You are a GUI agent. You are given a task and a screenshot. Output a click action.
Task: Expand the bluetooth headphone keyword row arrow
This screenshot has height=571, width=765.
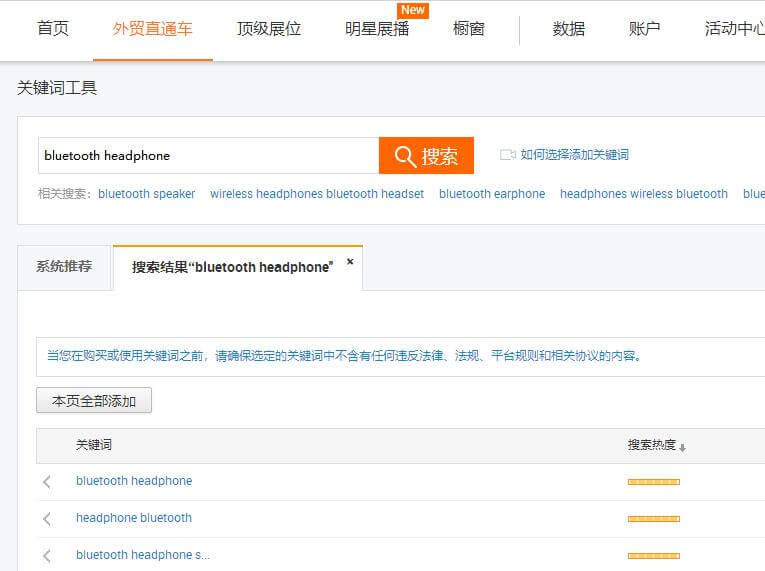[47, 482]
